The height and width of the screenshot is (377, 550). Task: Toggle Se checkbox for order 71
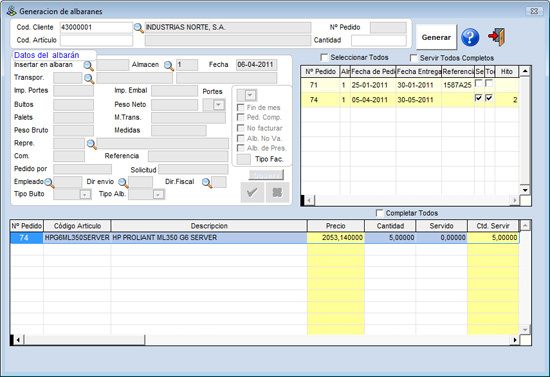(478, 83)
